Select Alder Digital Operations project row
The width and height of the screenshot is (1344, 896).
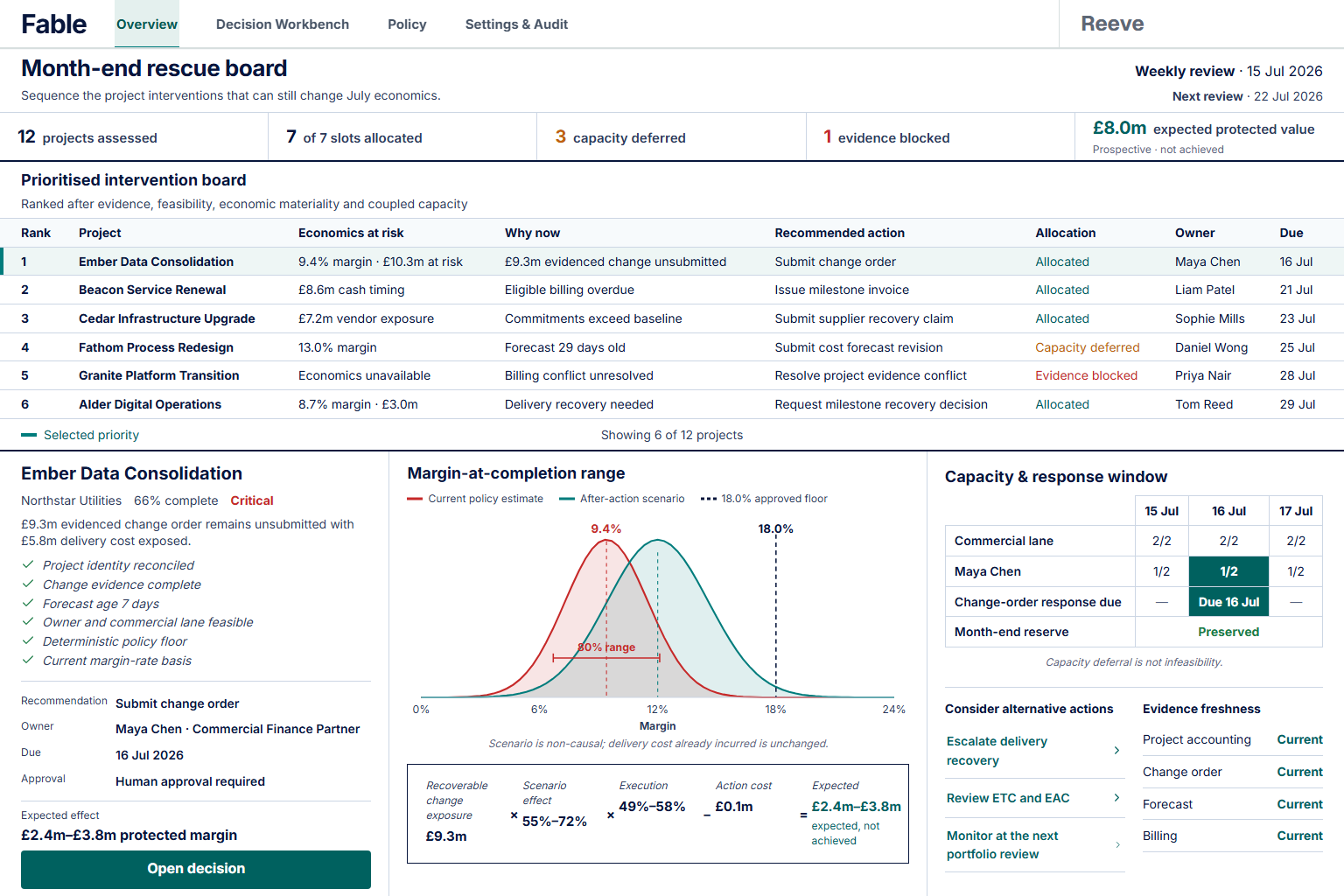click(672, 404)
